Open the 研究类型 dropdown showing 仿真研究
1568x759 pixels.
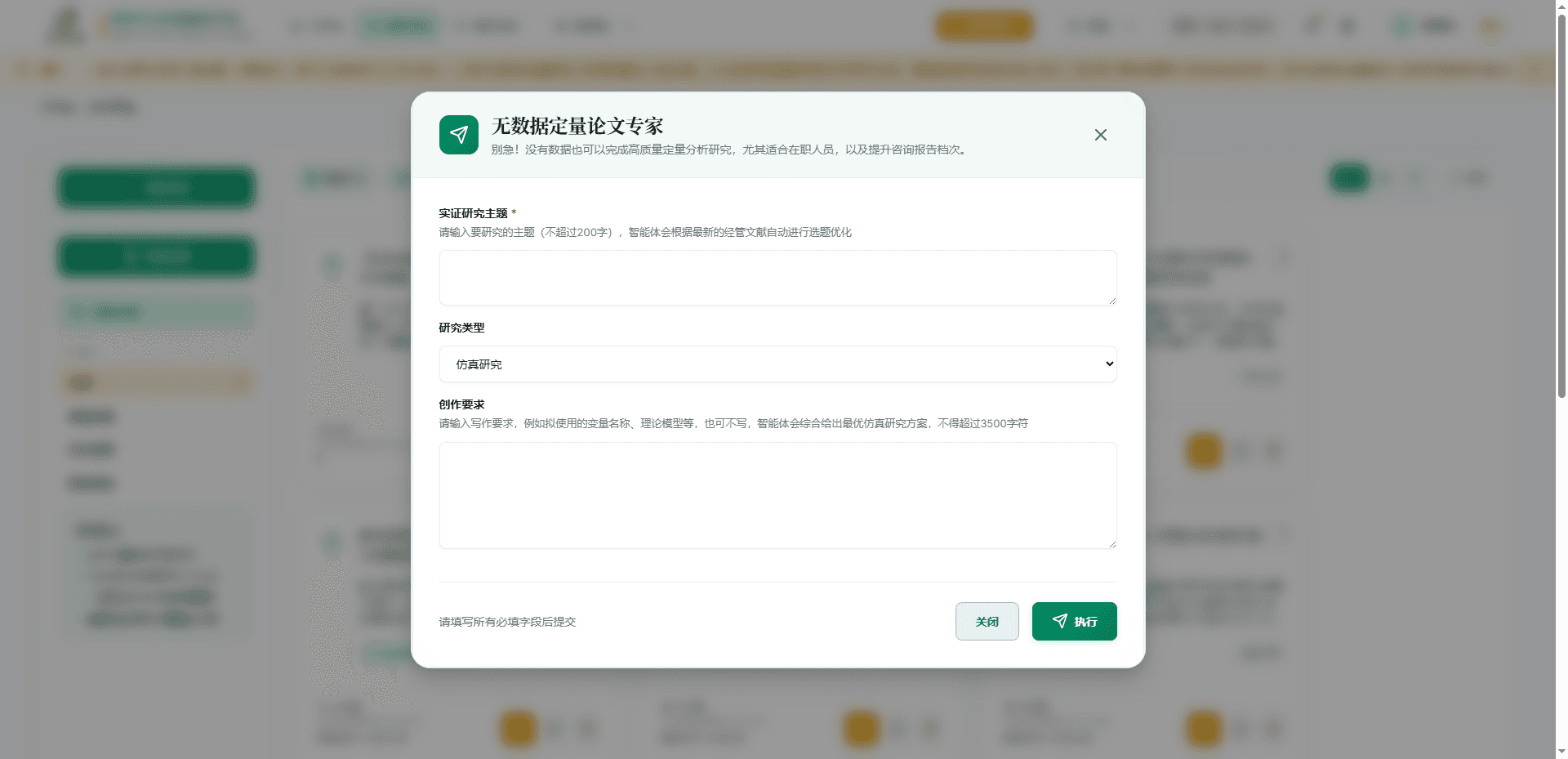[x=777, y=364]
